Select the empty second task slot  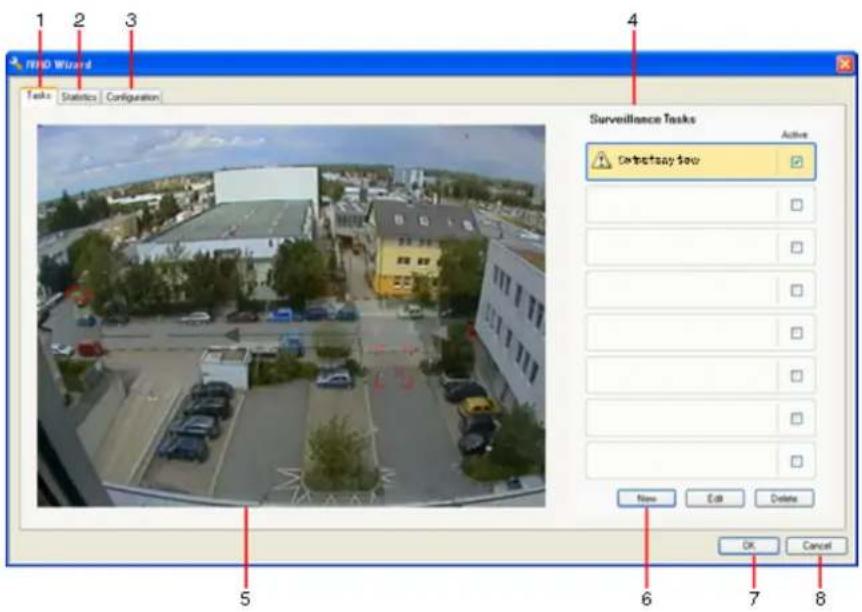click(x=700, y=205)
